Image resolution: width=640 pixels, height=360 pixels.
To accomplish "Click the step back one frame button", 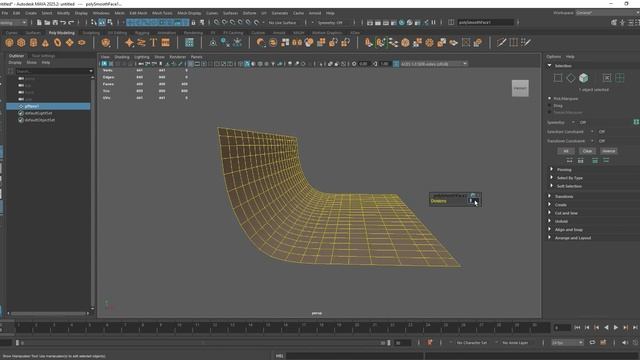I will (587, 327).
